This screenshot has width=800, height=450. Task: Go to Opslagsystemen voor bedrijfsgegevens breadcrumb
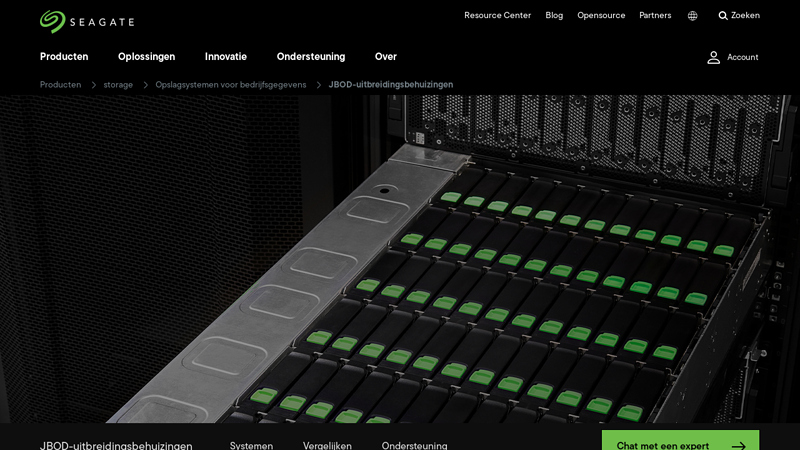pos(231,85)
